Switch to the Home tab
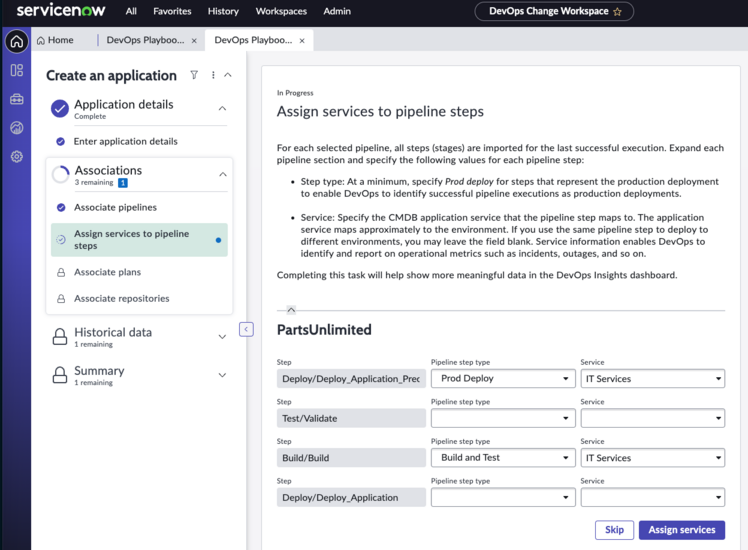748x550 pixels. [55, 41]
